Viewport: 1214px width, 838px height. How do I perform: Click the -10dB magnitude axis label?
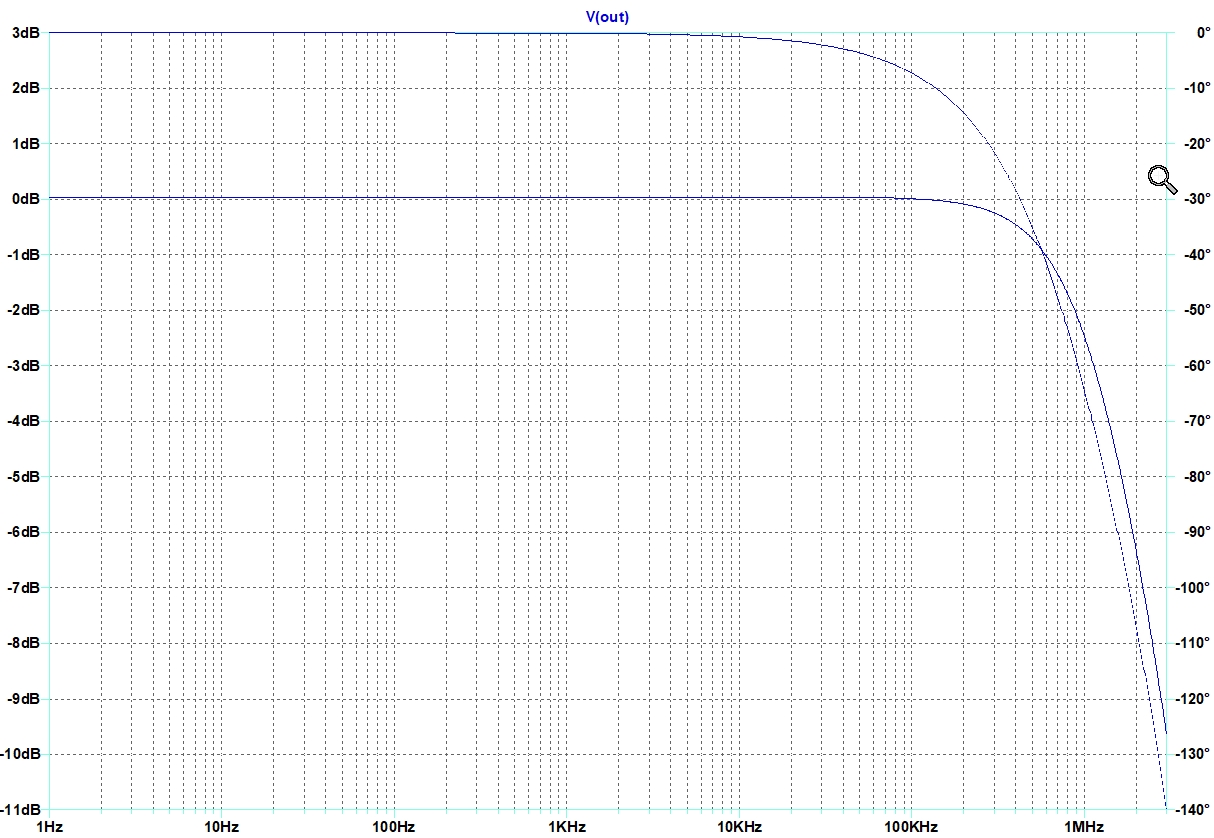coord(21,753)
